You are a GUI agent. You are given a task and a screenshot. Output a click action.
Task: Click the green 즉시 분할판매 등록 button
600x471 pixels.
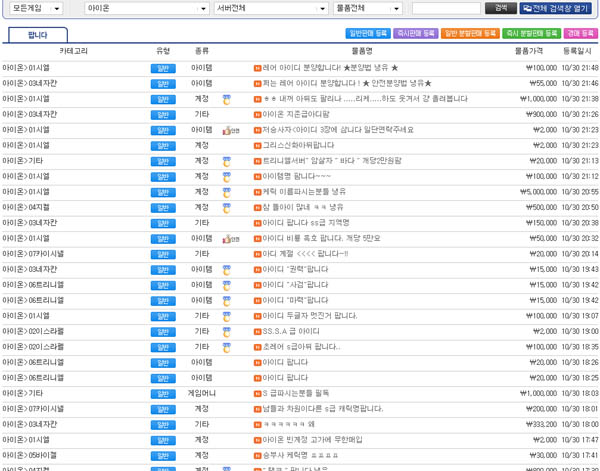click(531, 34)
